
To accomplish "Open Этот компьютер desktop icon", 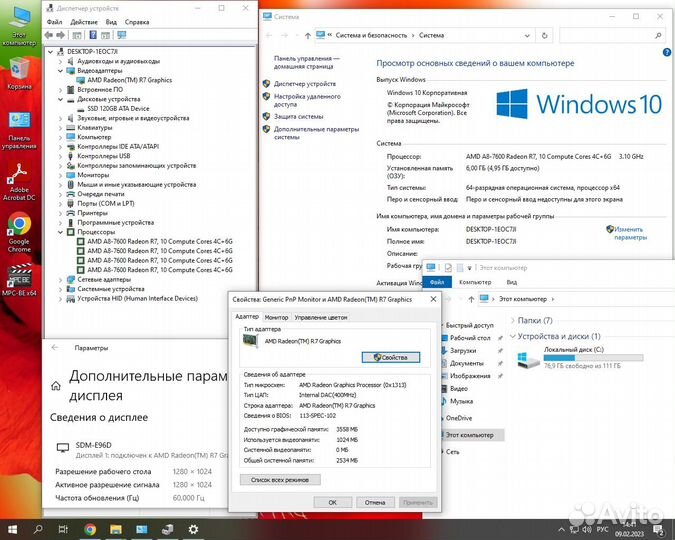I will [19, 26].
